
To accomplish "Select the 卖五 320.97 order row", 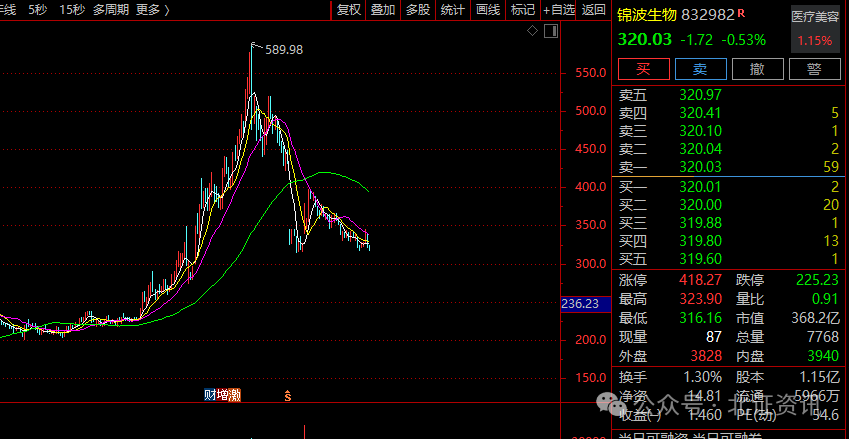I will tap(729, 96).
